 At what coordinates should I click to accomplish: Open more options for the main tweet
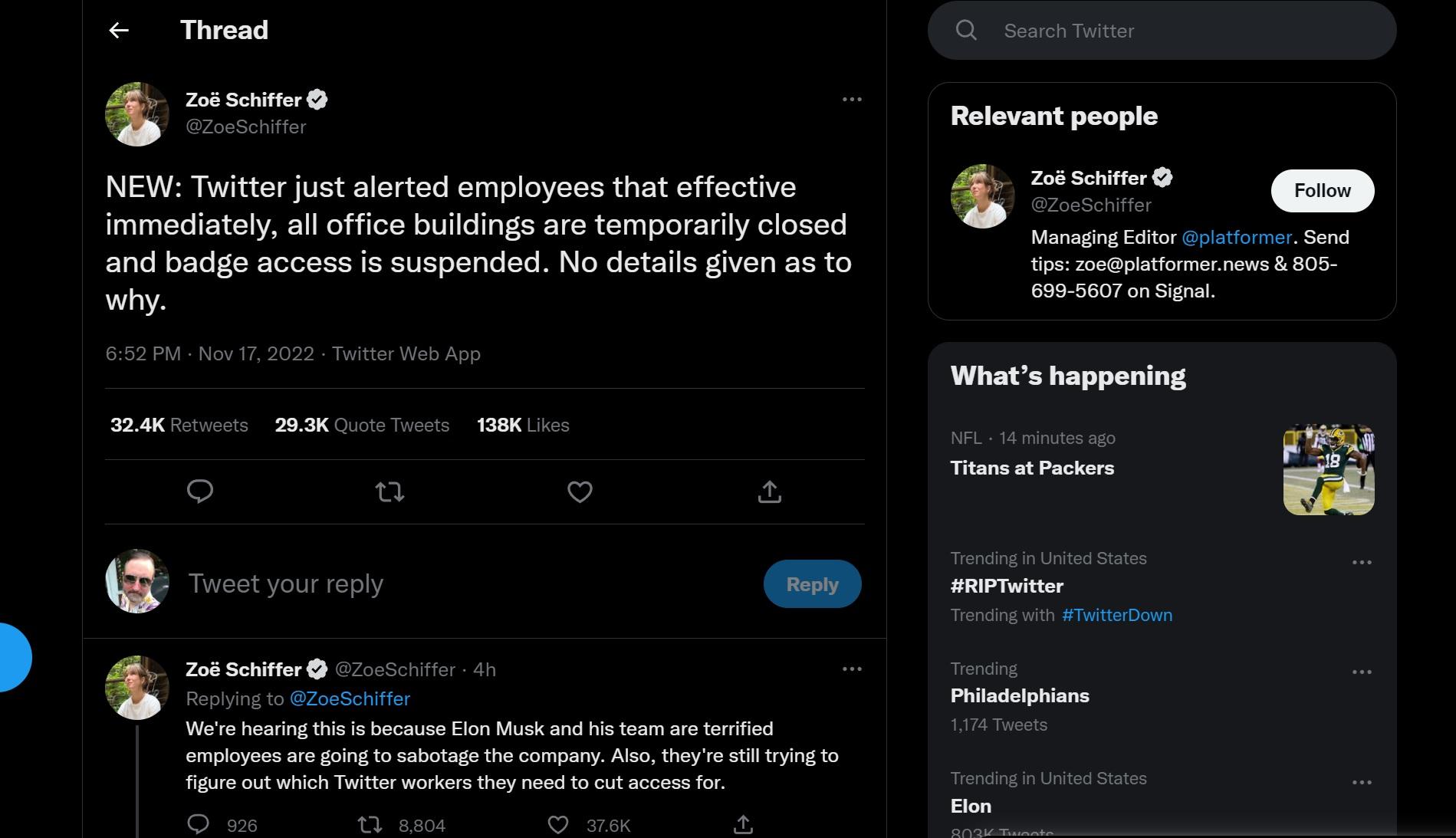(x=852, y=100)
